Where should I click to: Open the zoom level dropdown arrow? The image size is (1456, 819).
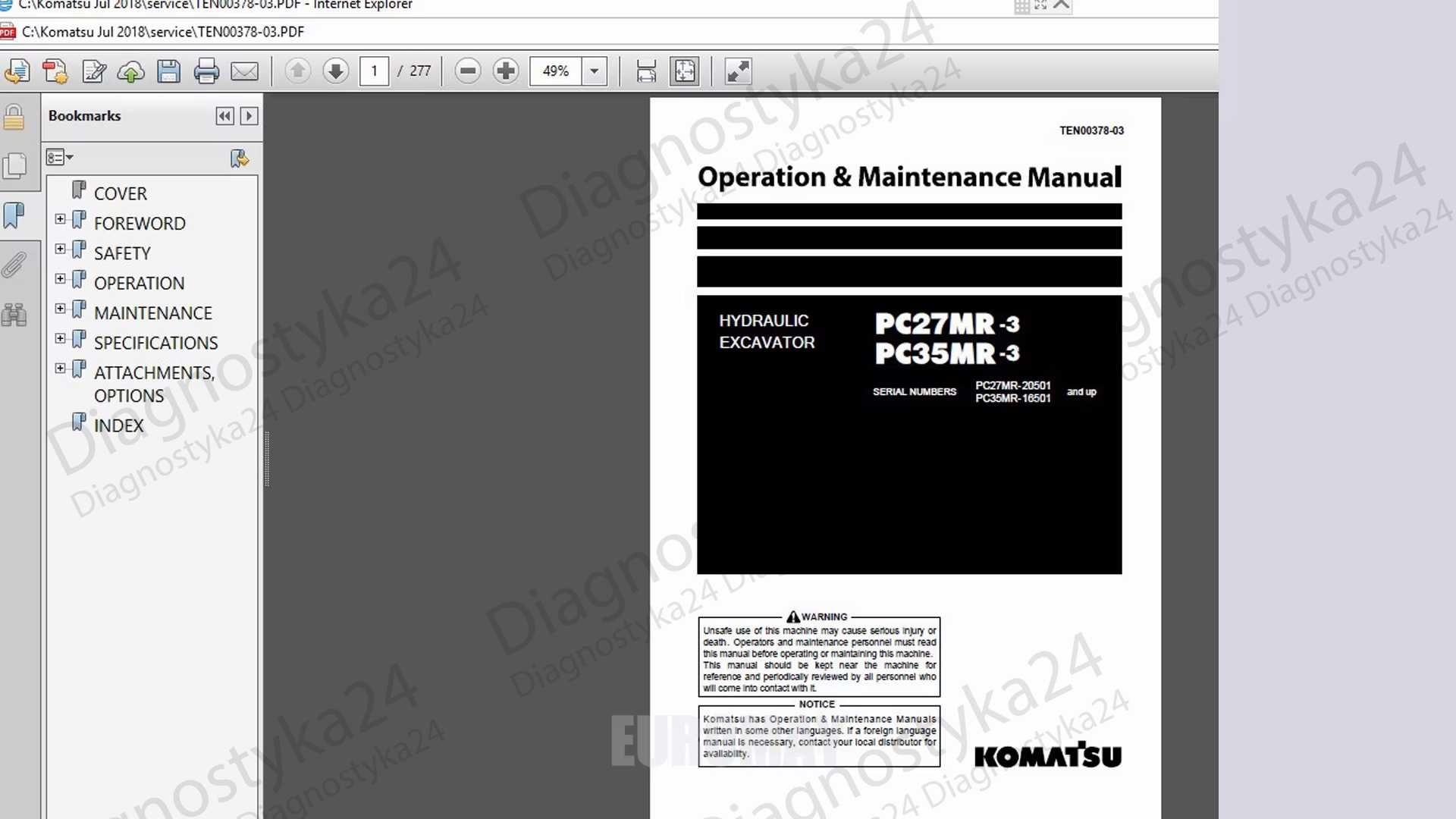[595, 71]
